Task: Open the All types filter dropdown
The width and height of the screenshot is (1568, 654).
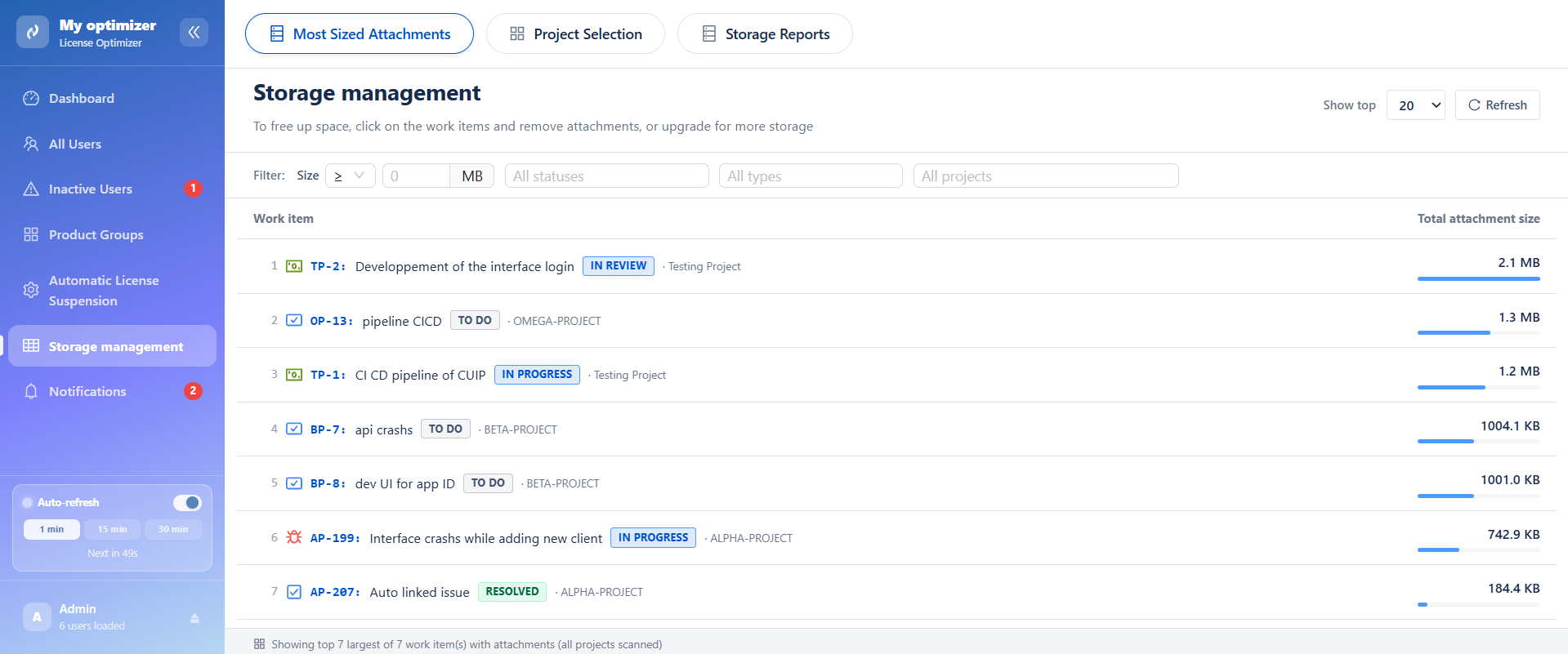Action: pyautogui.click(x=811, y=176)
